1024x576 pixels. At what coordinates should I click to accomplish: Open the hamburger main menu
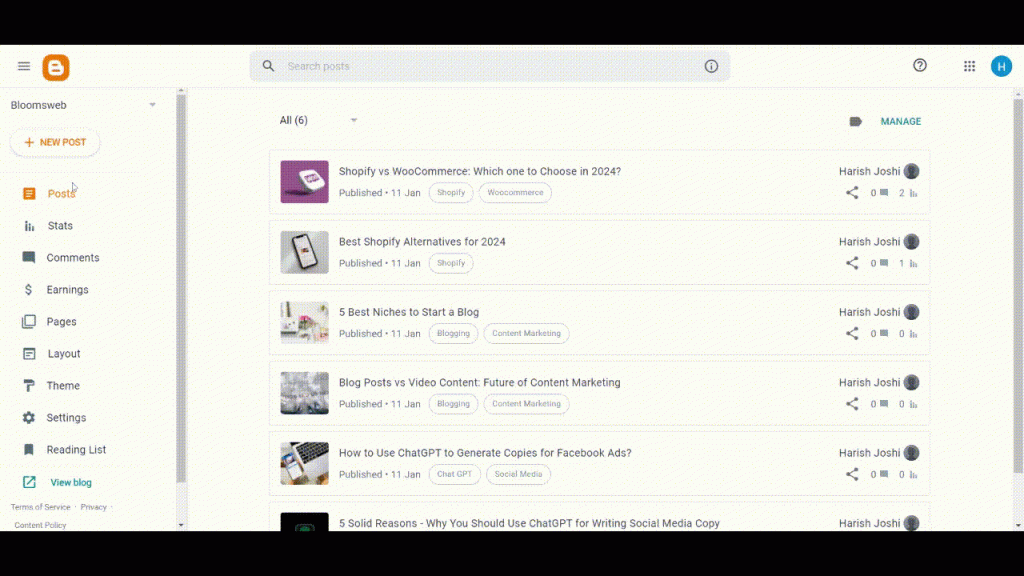click(24, 66)
